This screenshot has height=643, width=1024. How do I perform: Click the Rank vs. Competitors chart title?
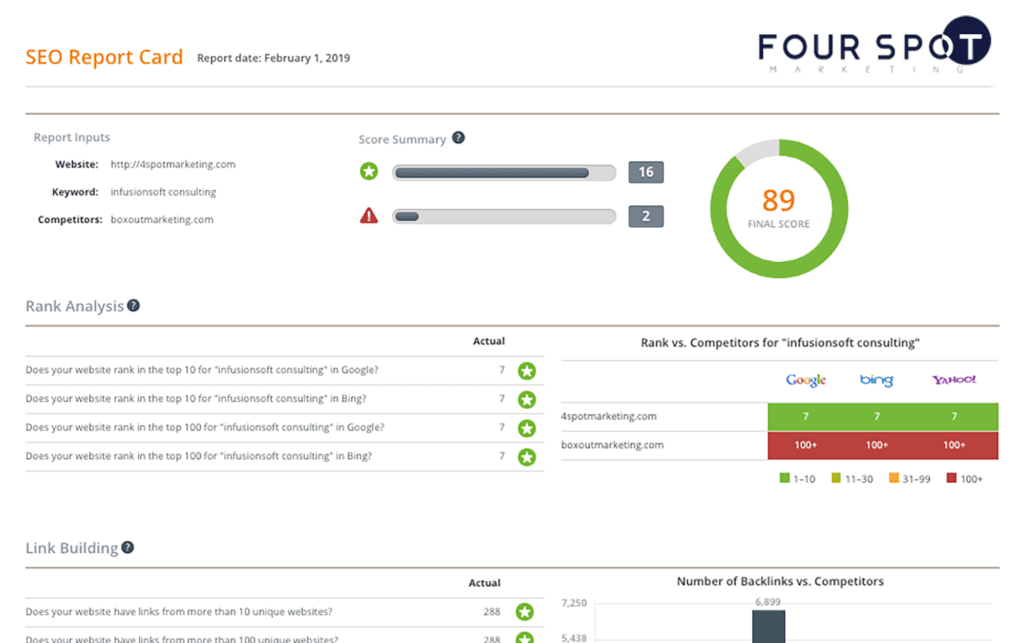[x=780, y=343]
